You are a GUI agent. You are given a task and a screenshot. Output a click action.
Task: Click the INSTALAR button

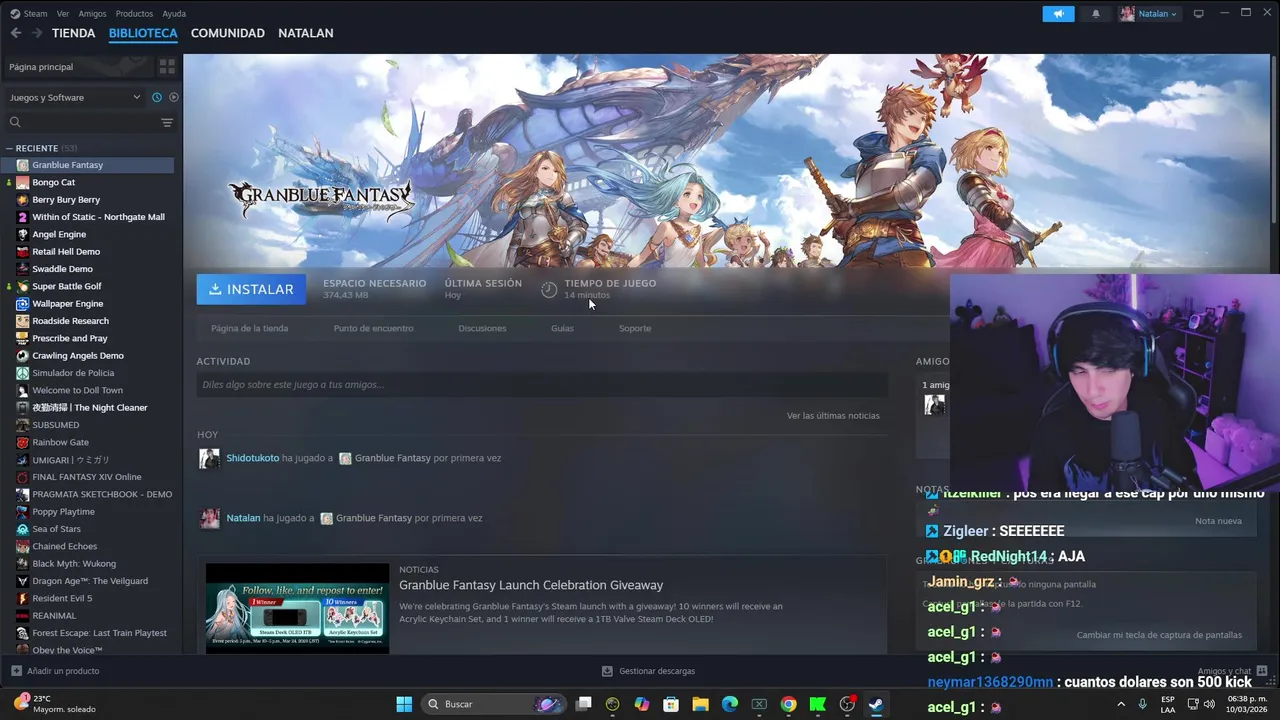[251, 289]
